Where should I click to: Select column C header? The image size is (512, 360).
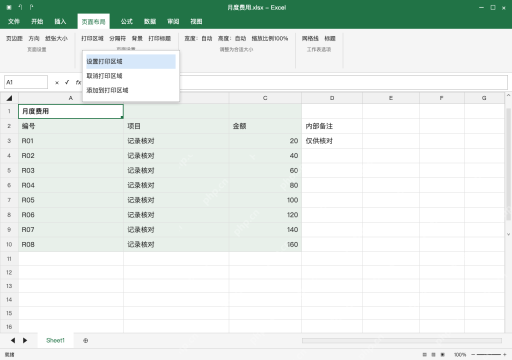click(x=265, y=98)
